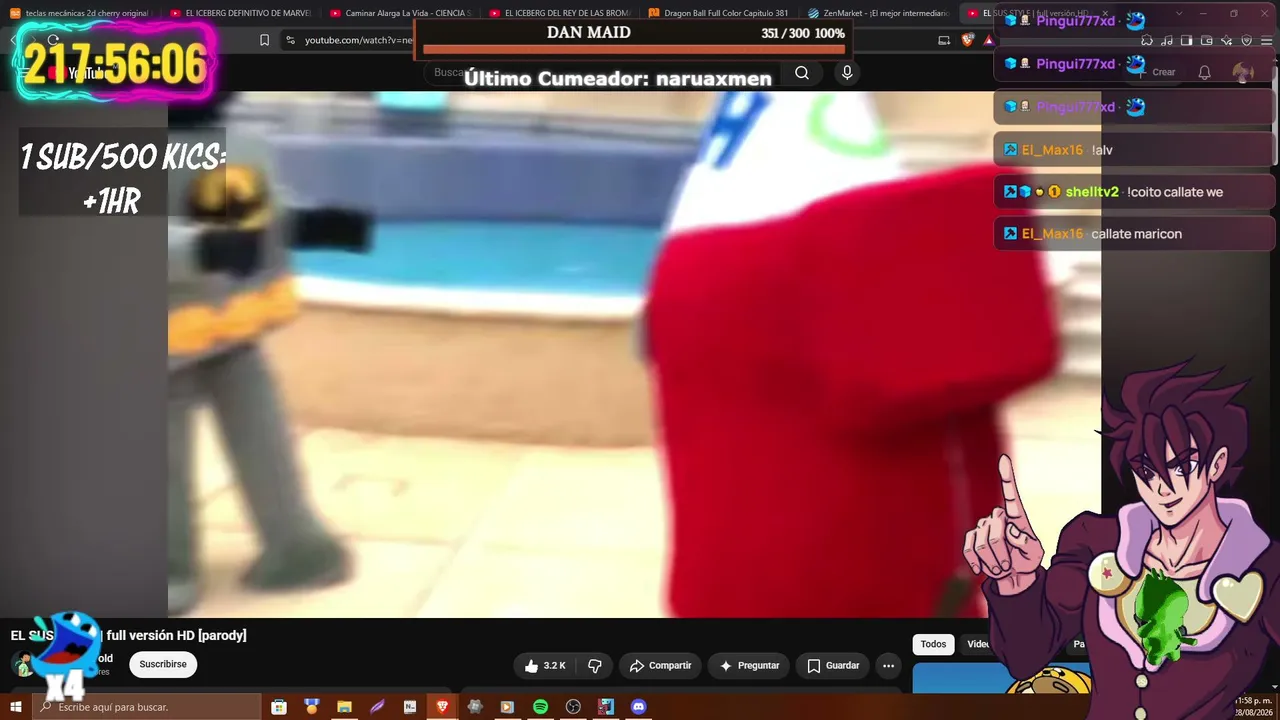1280x720 pixels.
Task: Switch to 'Dragon Ball Full Color Capitulo 381' tab
Action: pyautogui.click(x=720, y=13)
